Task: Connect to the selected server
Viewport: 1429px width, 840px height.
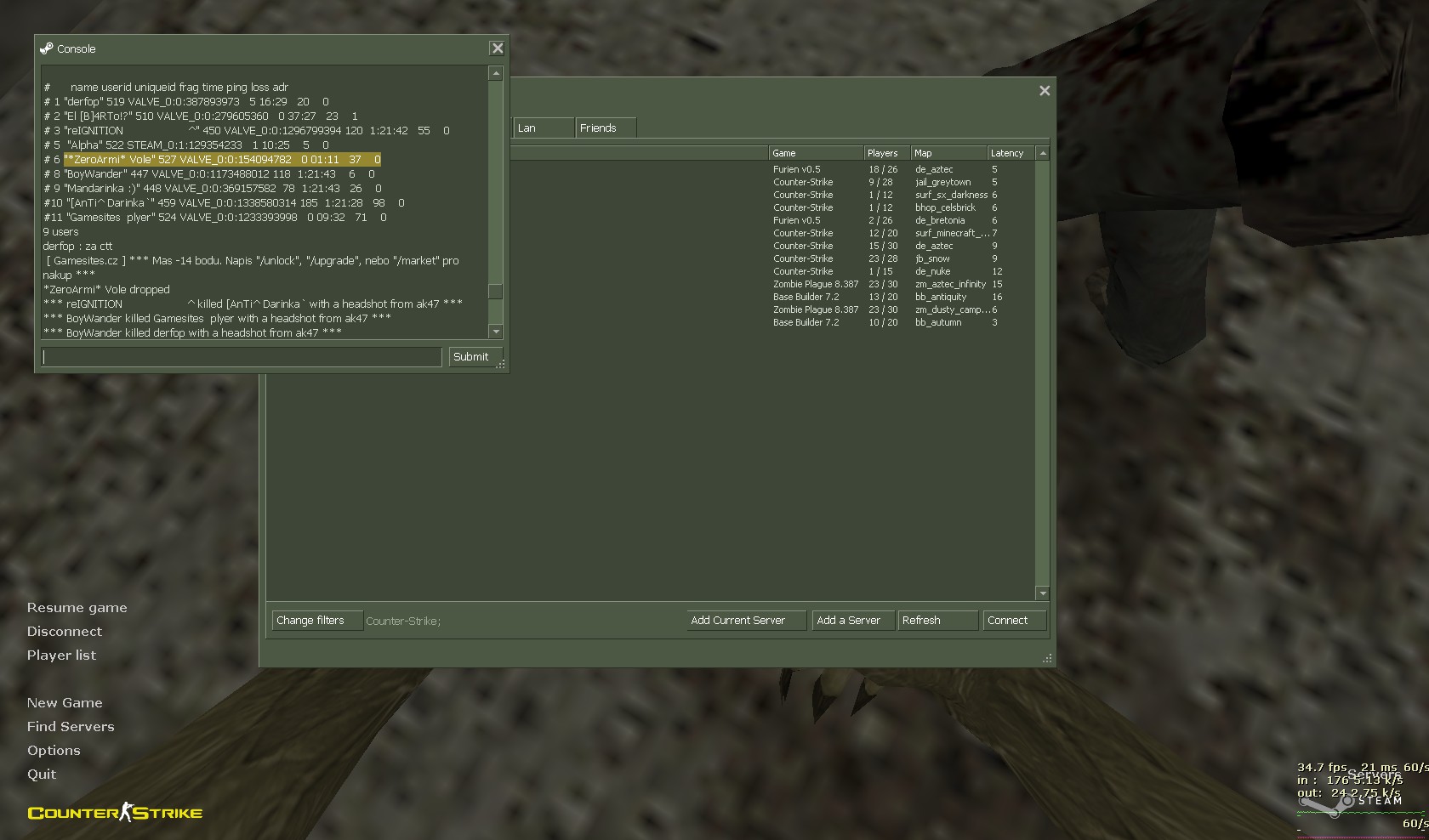Action: [x=1014, y=621]
